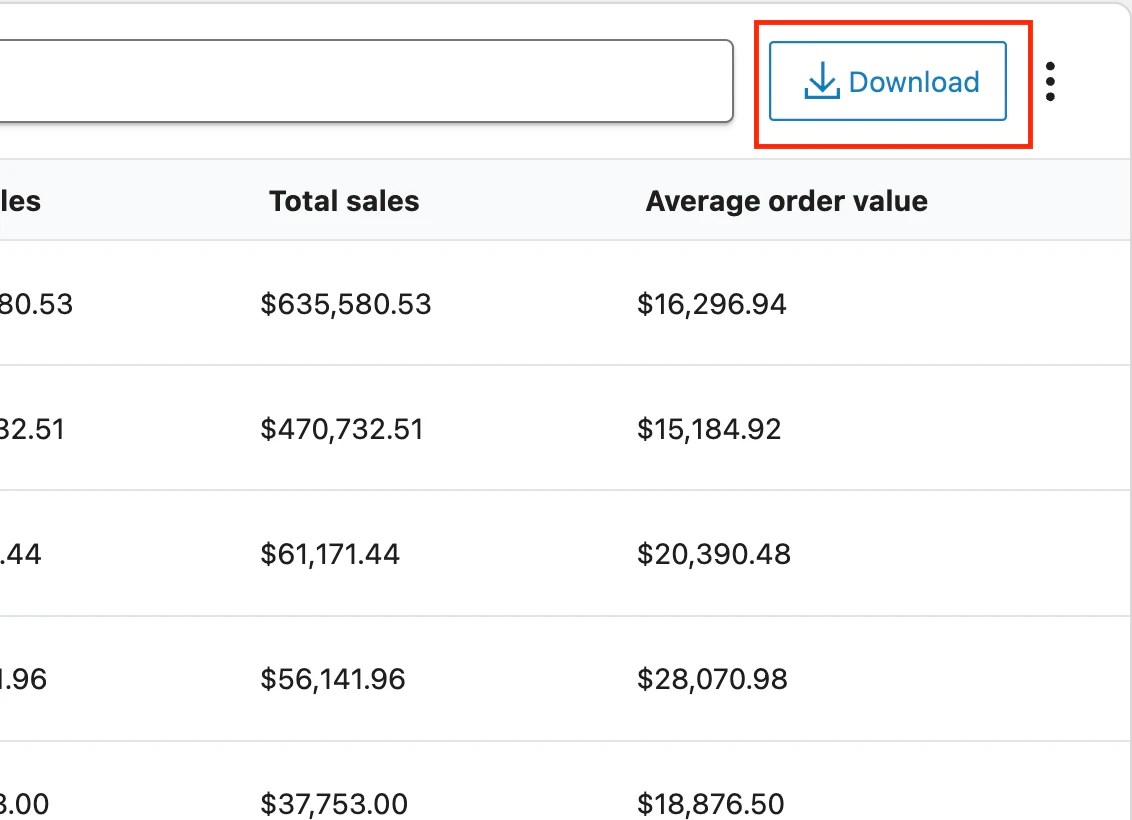The height and width of the screenshot is (820, 1132).
Task: Open the three-dot more options menu
Action: 1050,82
